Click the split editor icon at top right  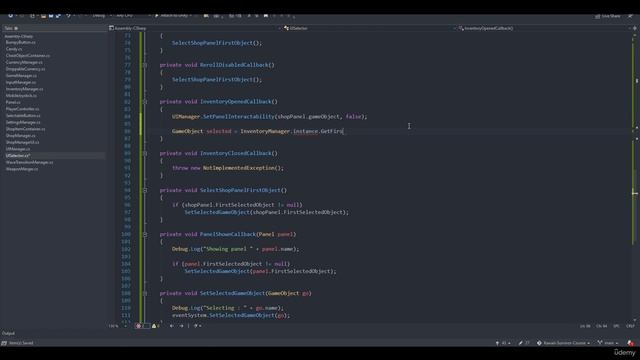tap(635, 28)
